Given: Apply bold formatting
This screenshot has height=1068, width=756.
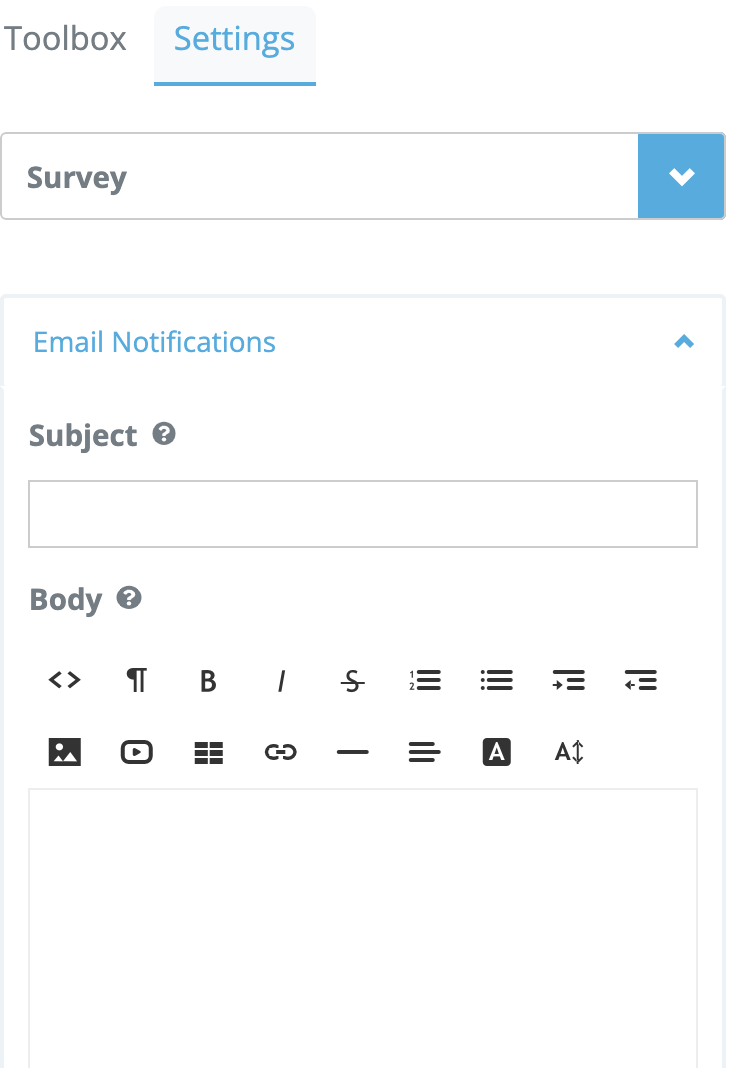Looking at the screenshot, I should pos(208,681).
